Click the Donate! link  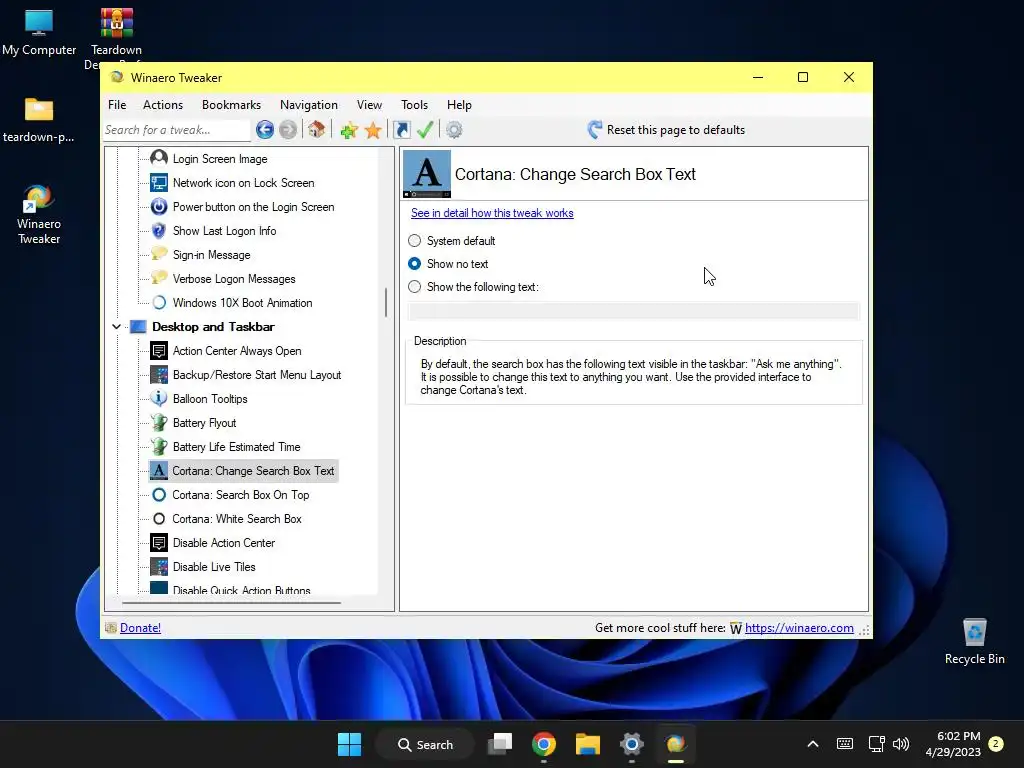pyautogui.click(x=140, y=628)
